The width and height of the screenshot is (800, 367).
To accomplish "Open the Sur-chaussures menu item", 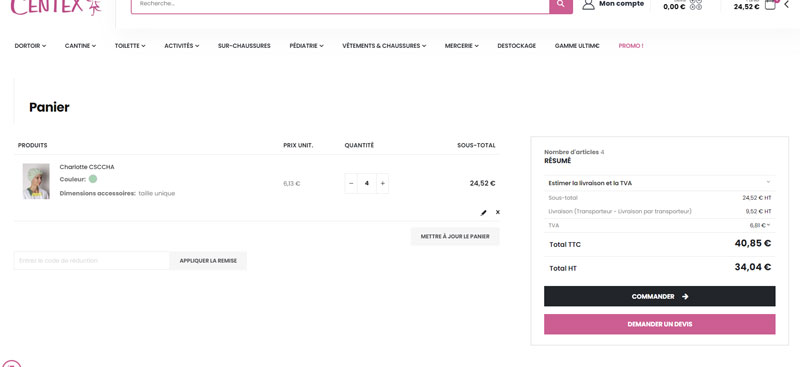I will (x=244, y=46).
